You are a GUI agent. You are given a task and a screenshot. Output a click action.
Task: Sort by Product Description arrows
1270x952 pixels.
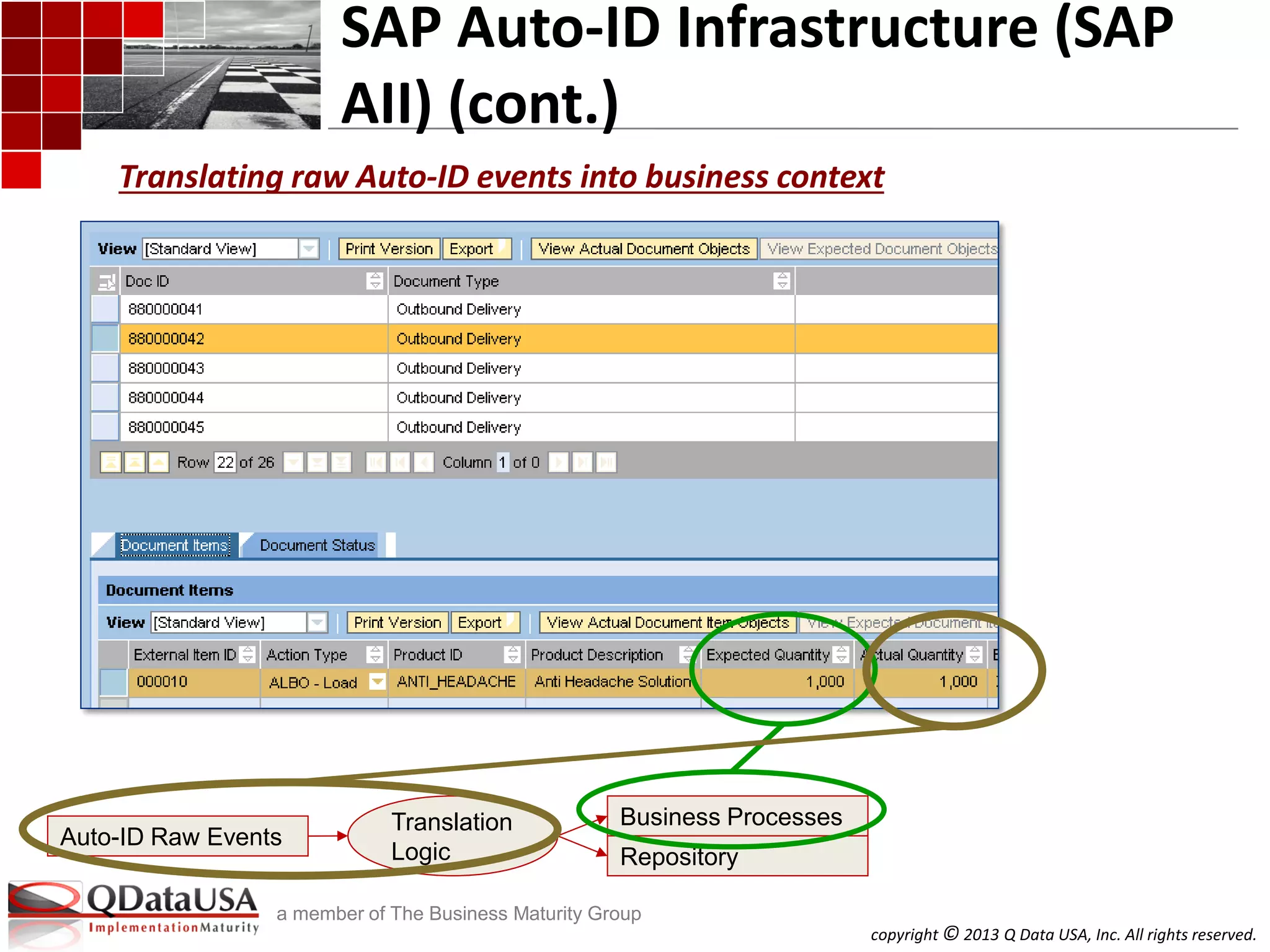click(x=686, y=654)
